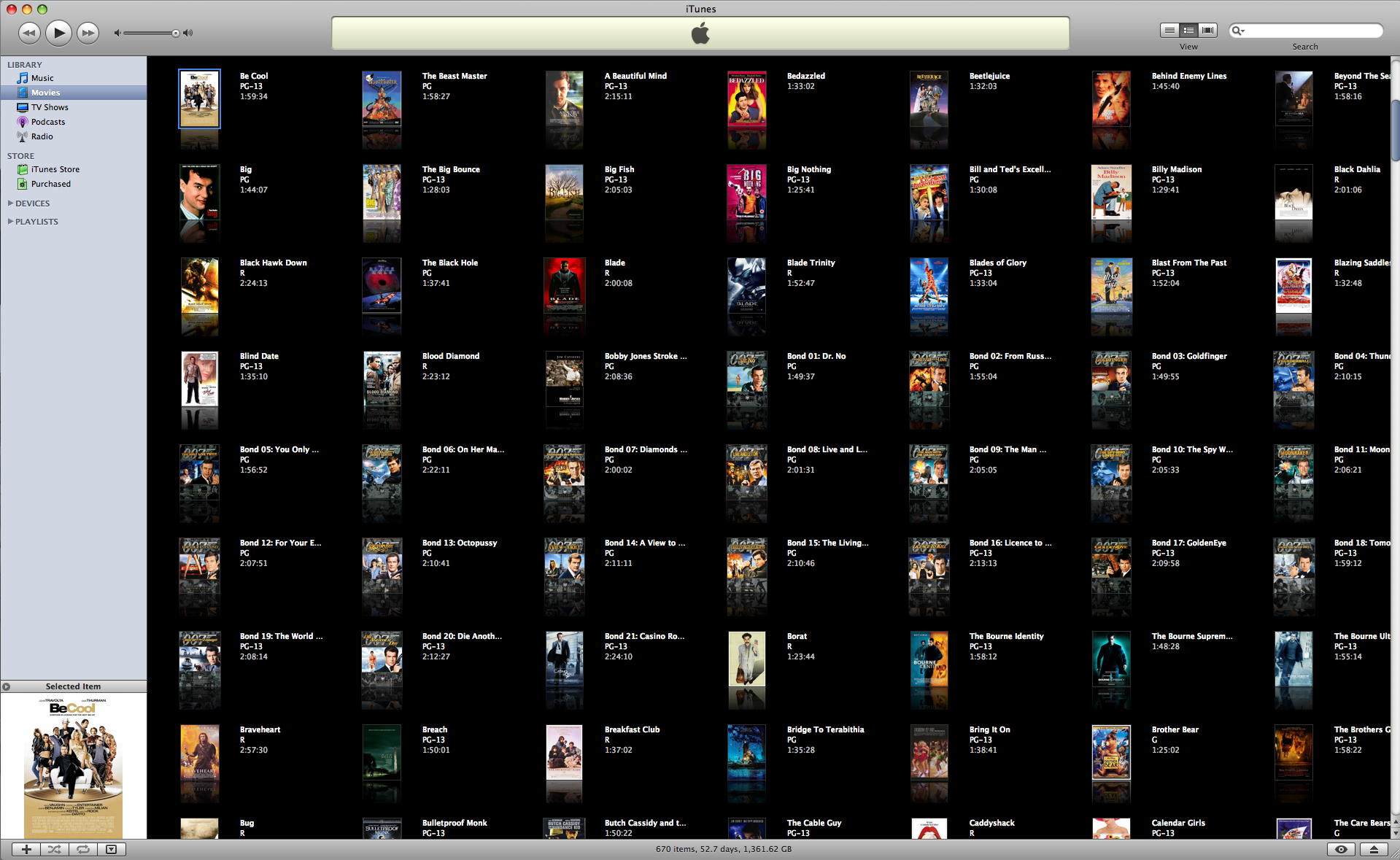This screenshot has width=1400, height=860.
Task: Select the Be Cool movie poster
Action: tap(199, 99)
